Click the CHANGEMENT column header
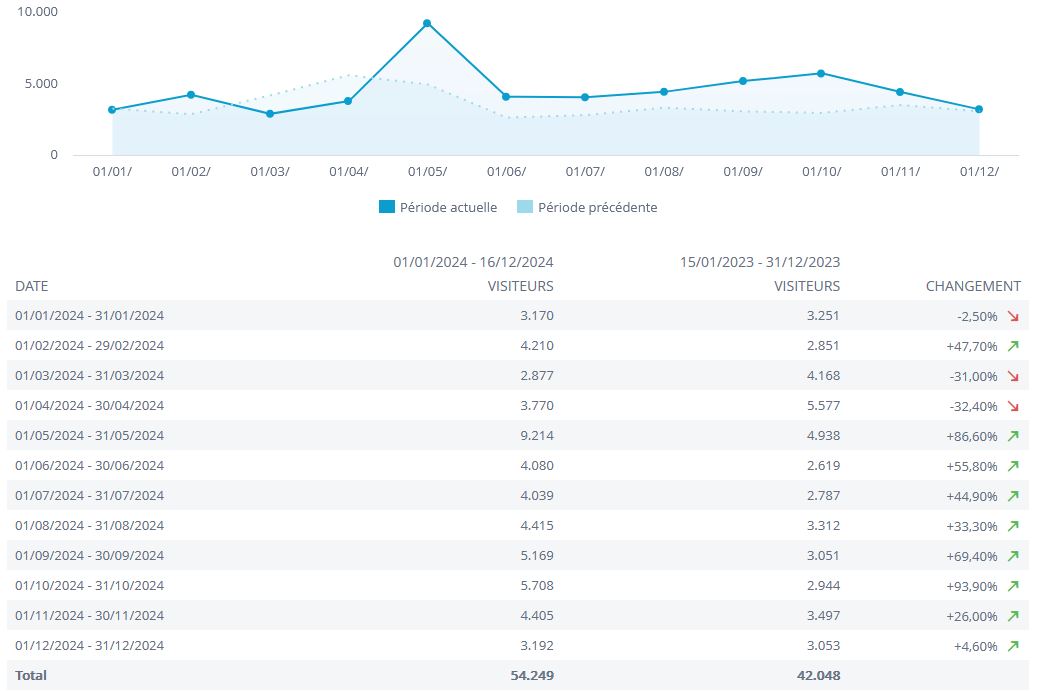This screenshot has width=1044, height=691. coord(973,286)
